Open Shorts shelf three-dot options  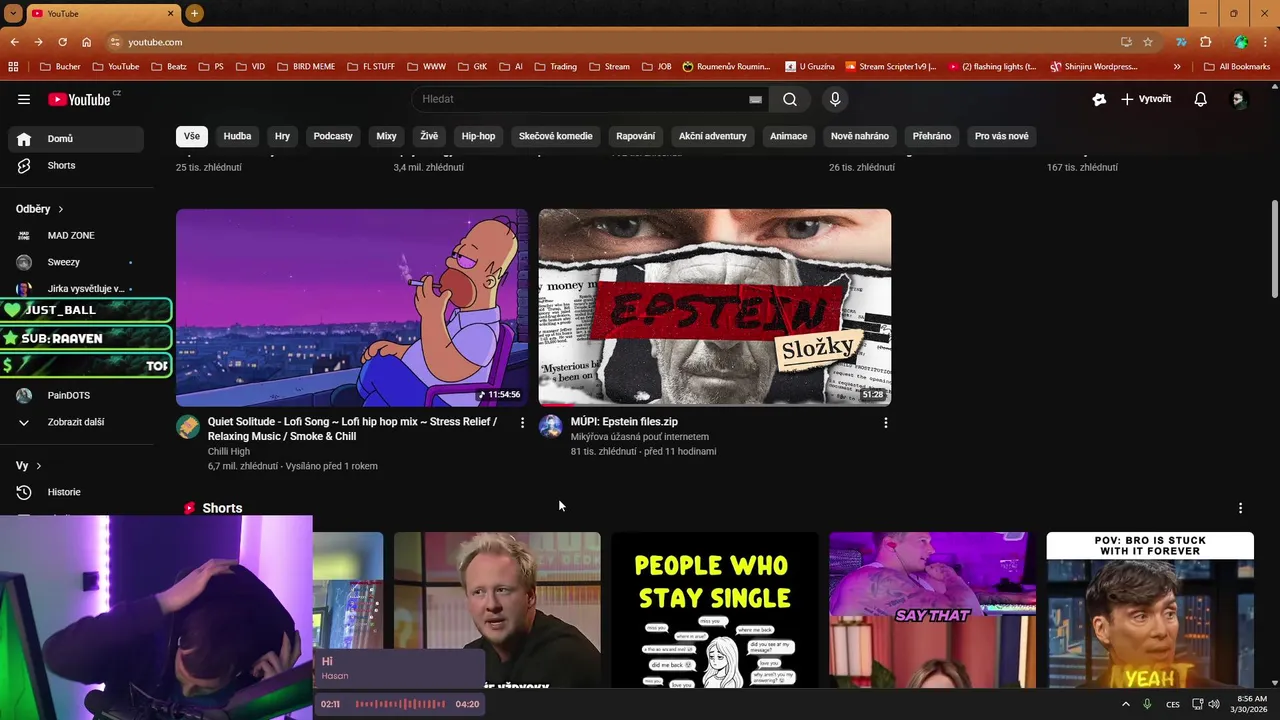click(1240, 508)
